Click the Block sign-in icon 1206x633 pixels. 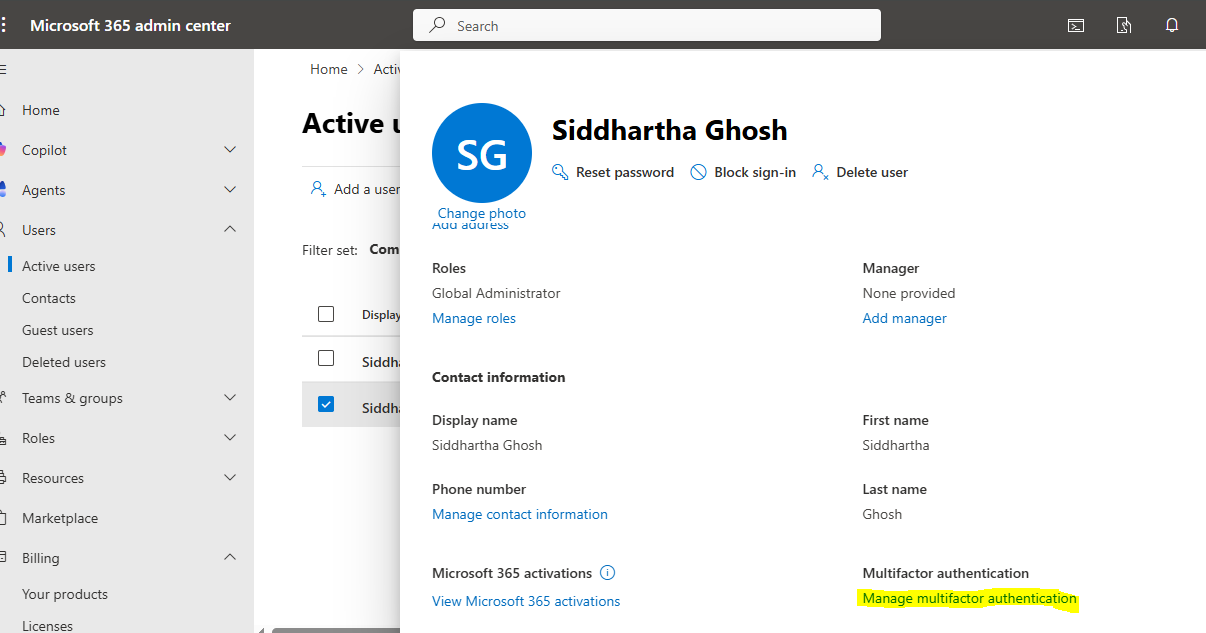point(698,172)
